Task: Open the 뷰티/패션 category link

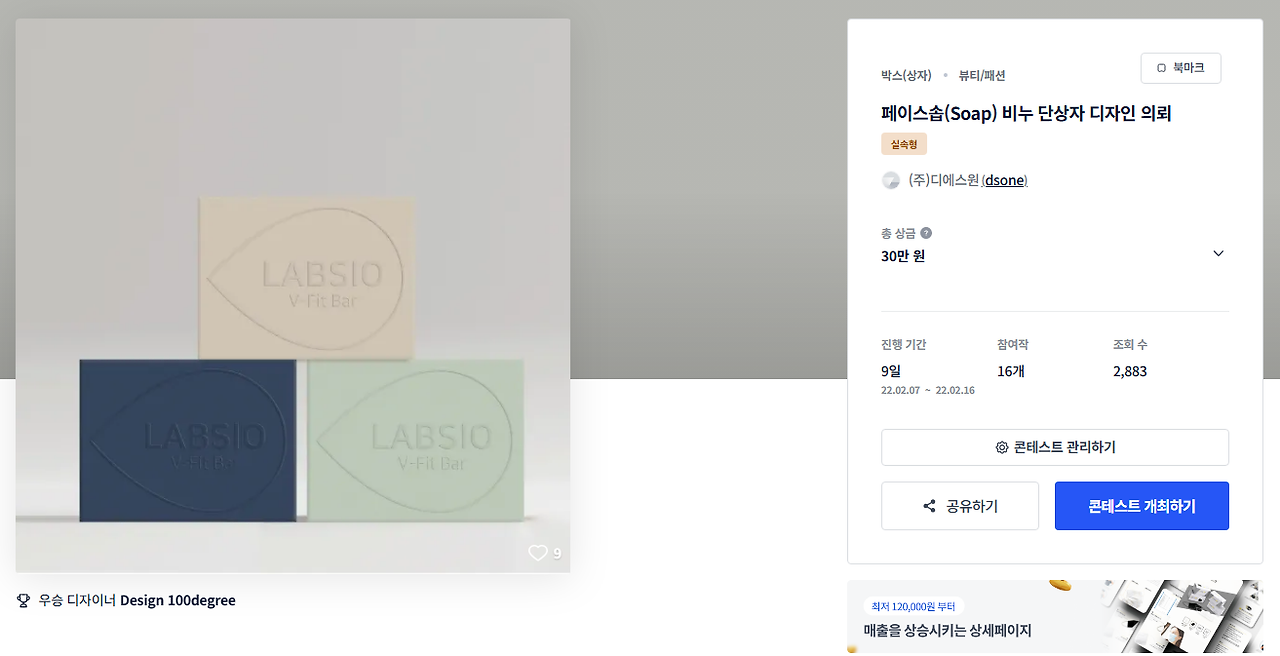Action: tap(982, 75)
